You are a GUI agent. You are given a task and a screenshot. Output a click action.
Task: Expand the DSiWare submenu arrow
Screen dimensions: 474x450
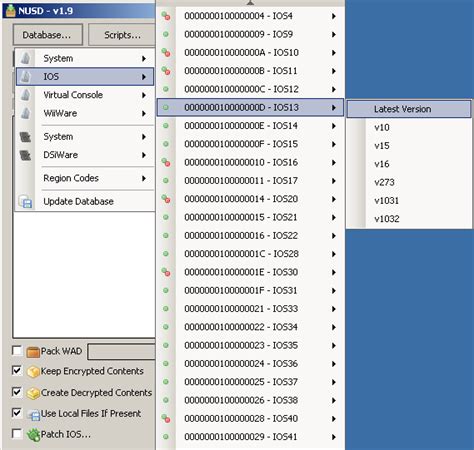tap(144, 155)
